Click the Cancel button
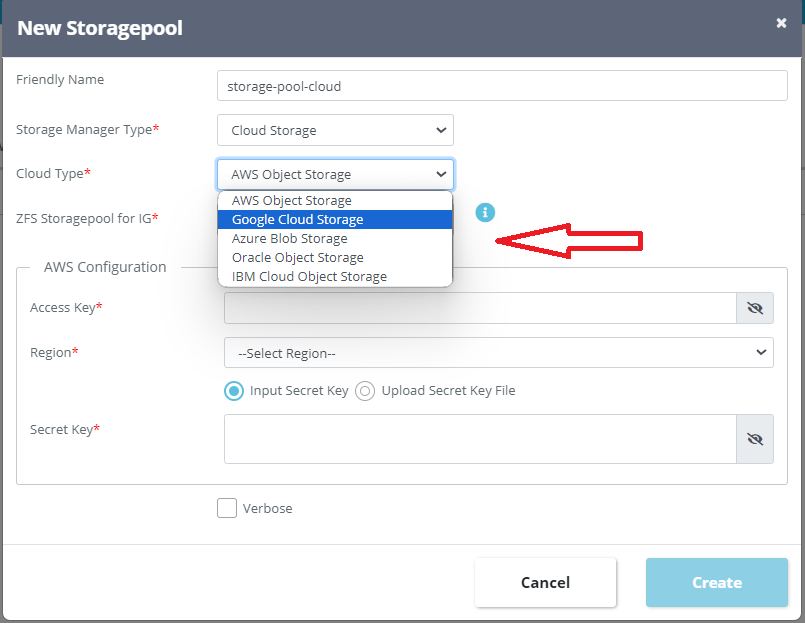 545,582
